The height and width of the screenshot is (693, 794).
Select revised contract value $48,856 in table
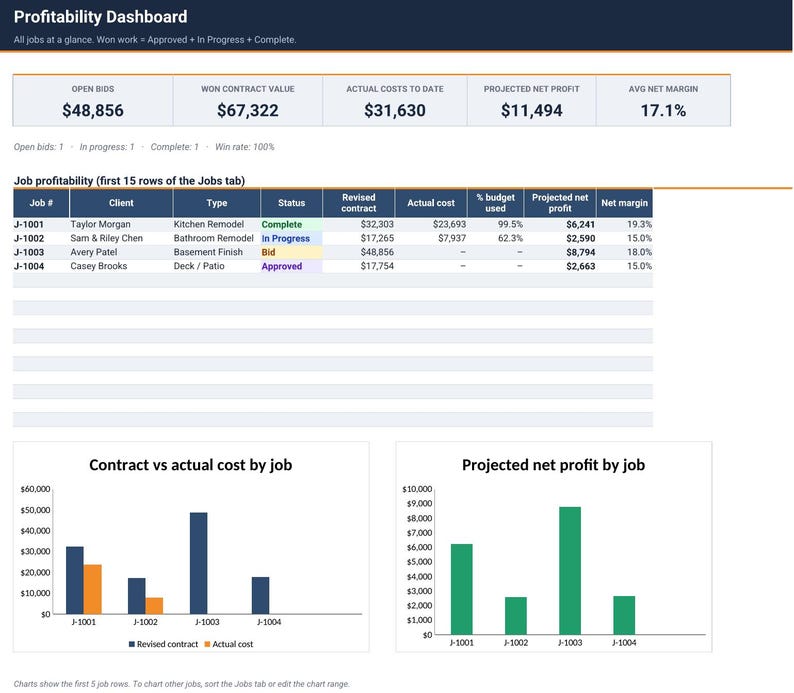click(377, 252)
